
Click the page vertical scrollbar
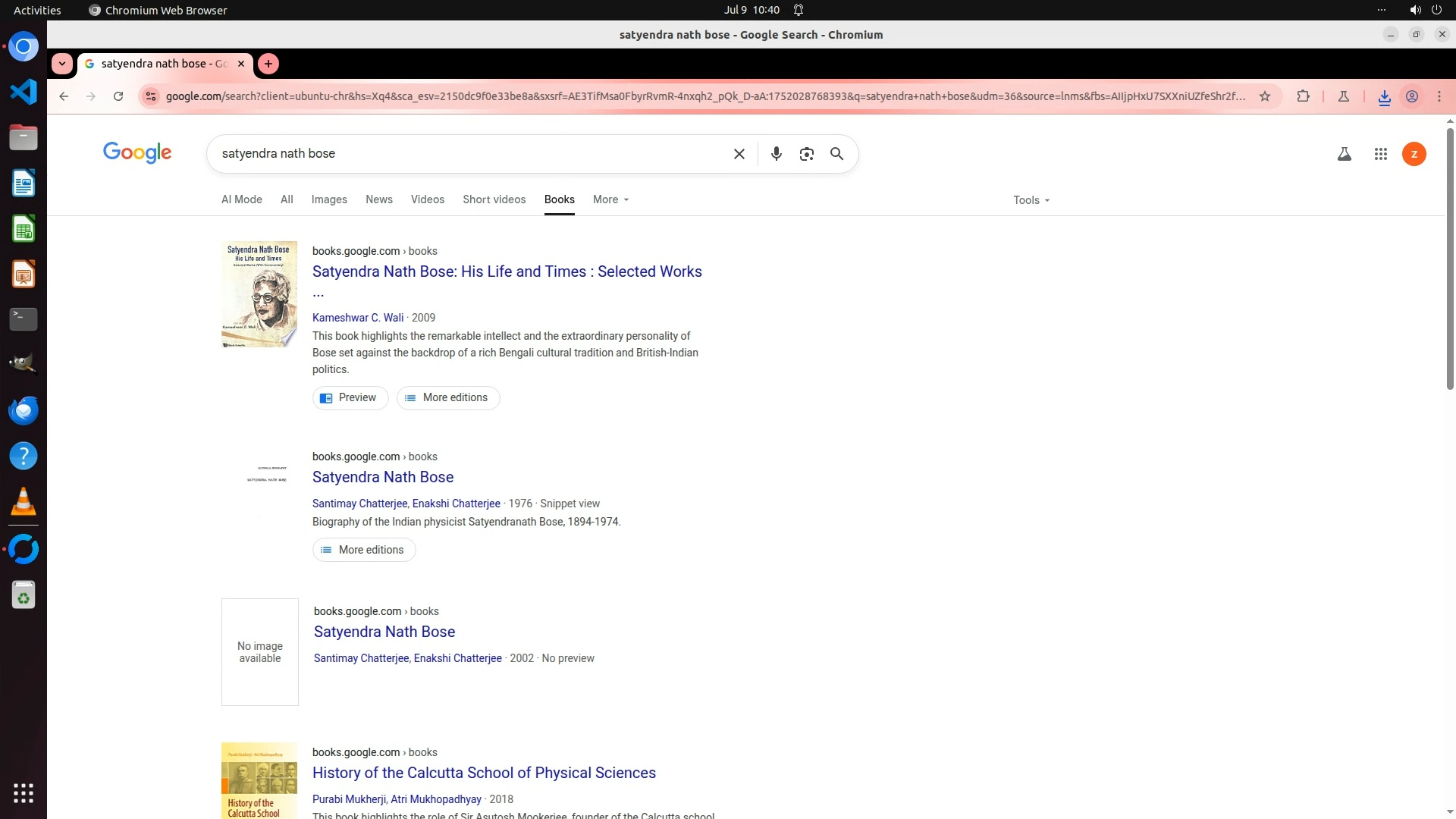pyautogui.click(x=1450, y=258)
